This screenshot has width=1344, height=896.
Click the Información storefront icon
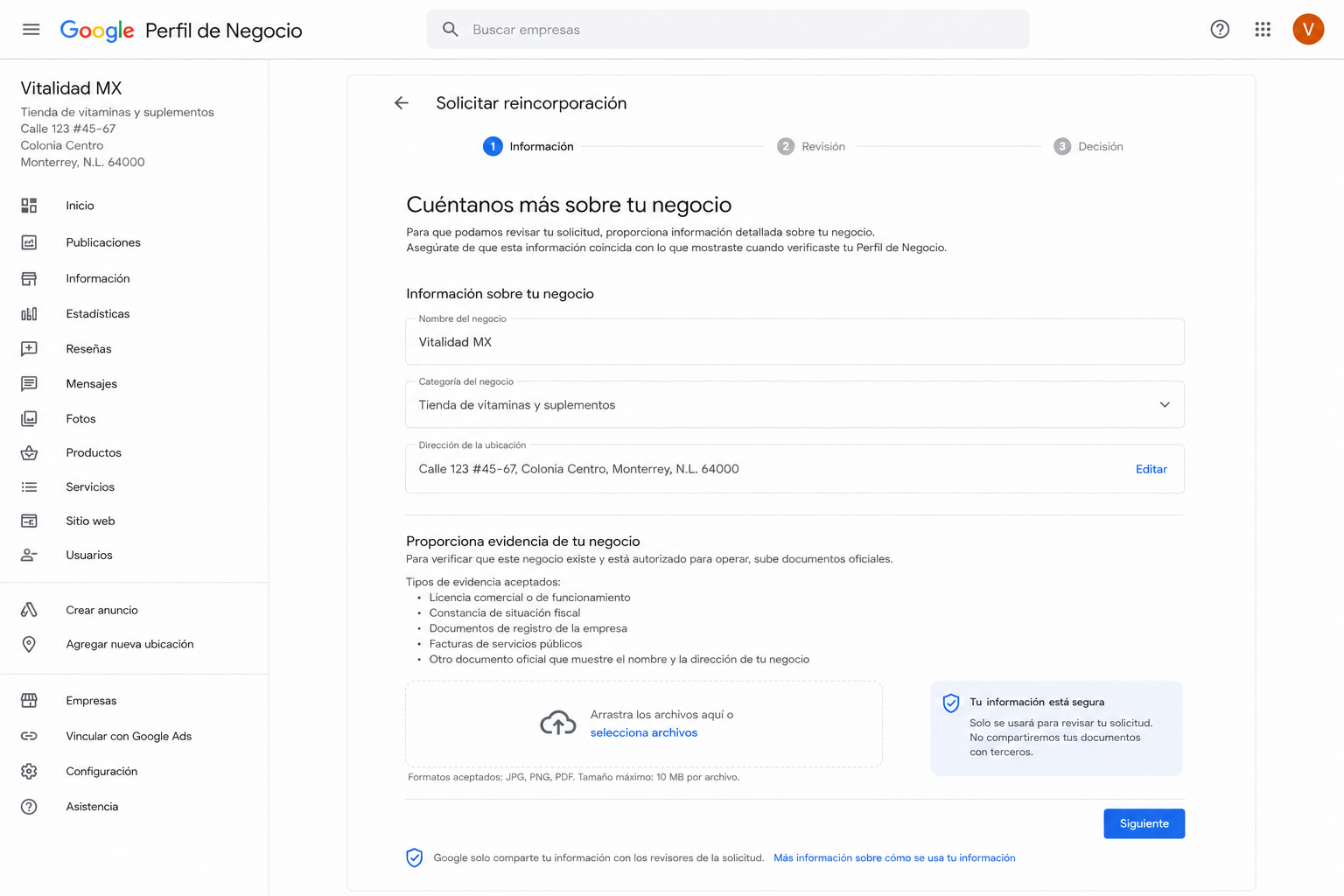29,278
